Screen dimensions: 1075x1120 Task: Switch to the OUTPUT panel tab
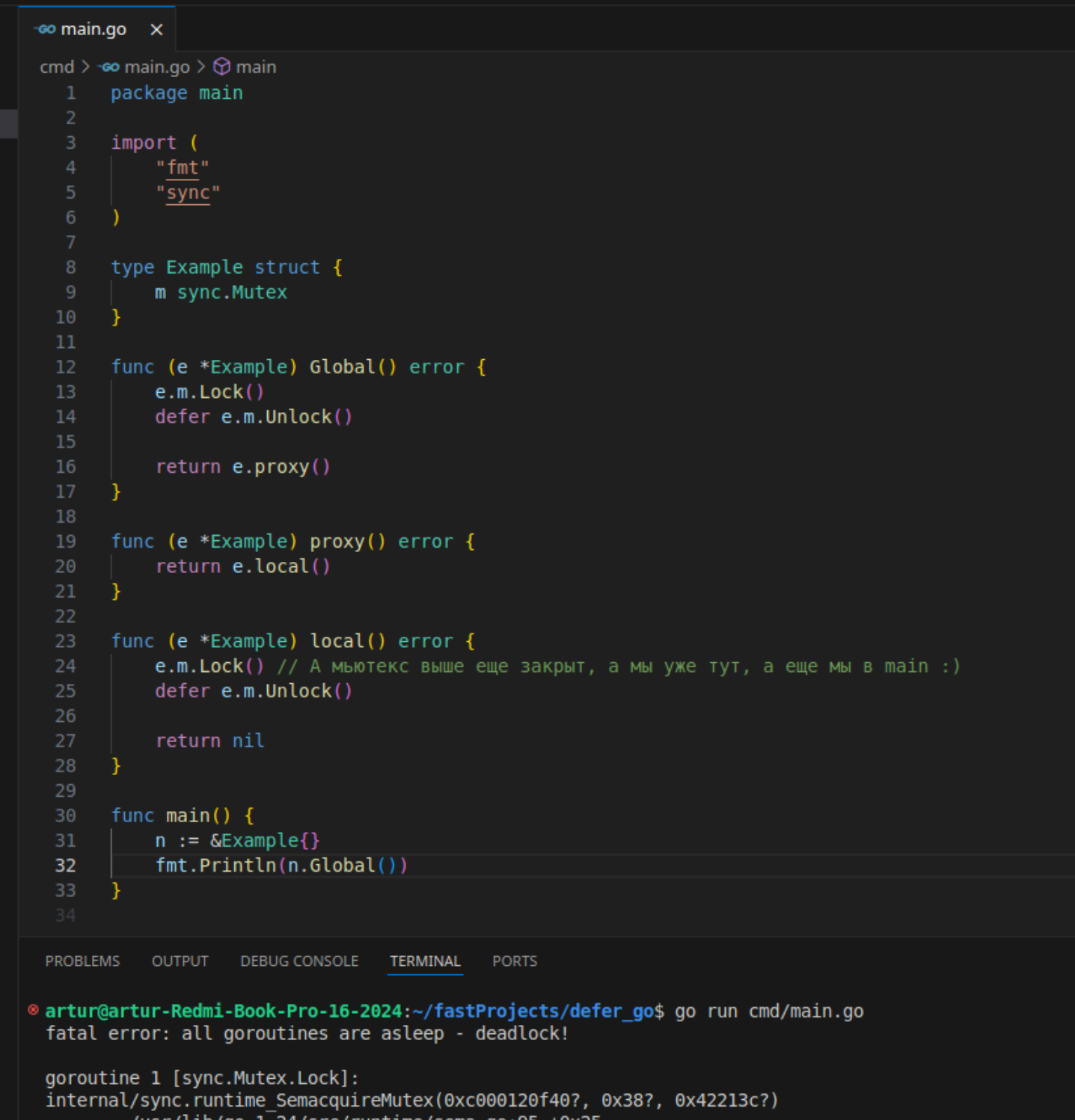(180, 961)
